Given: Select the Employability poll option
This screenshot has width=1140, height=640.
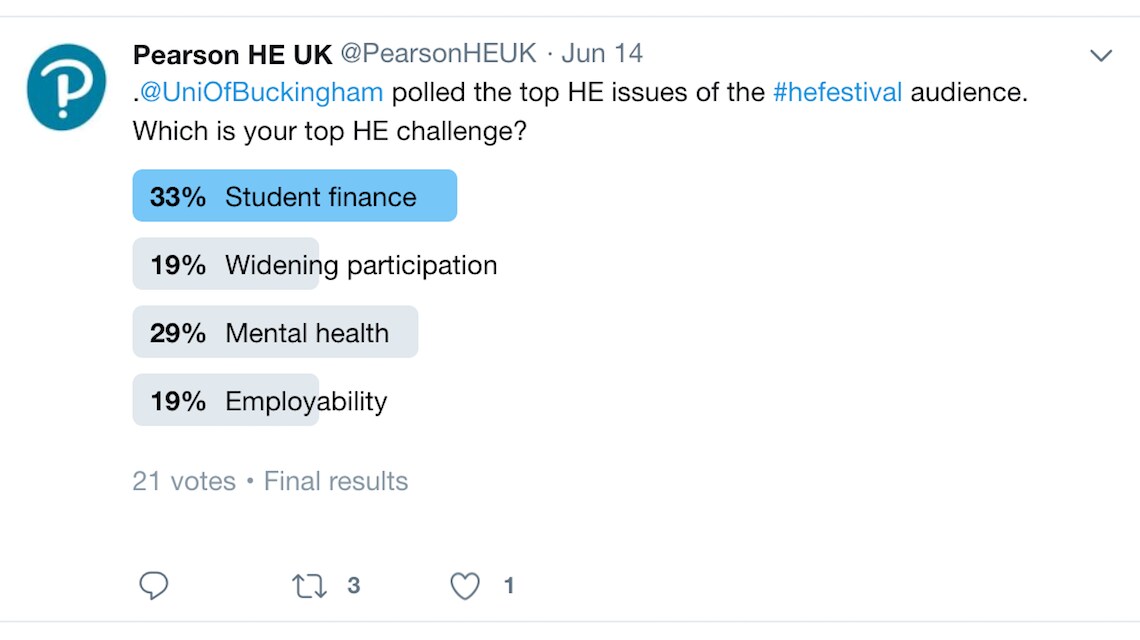Looking at the screenshot, I should [x=306, y=401].
